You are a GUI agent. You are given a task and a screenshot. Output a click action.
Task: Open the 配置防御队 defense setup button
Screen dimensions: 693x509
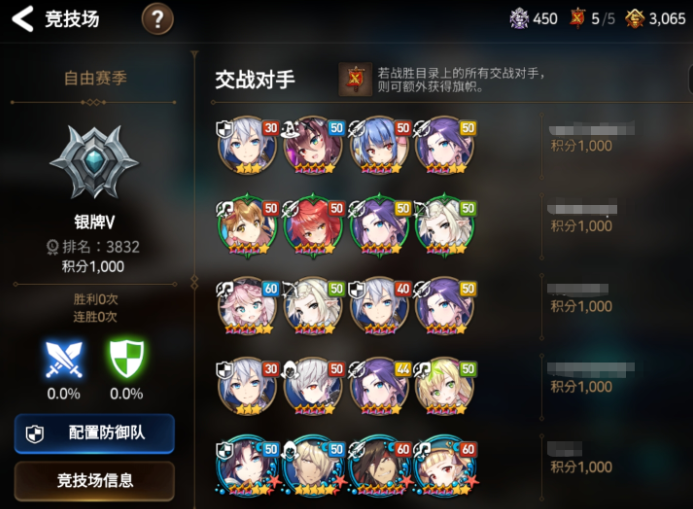tap(94, 433)
